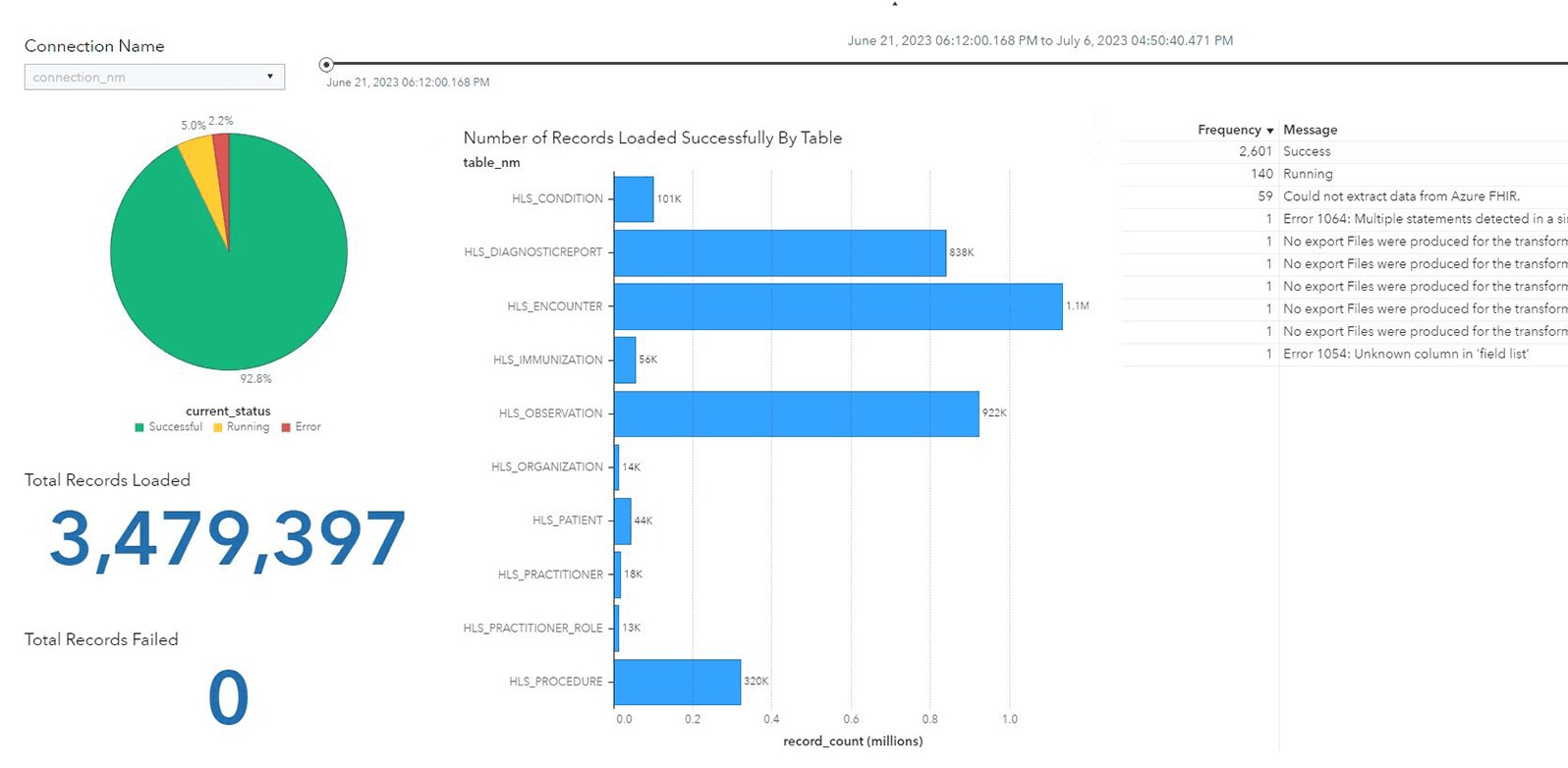Select the HLS_ORGANIZATION bar
The width and height of the screenshot is (1568, 768).
click(x=617, y=467)
